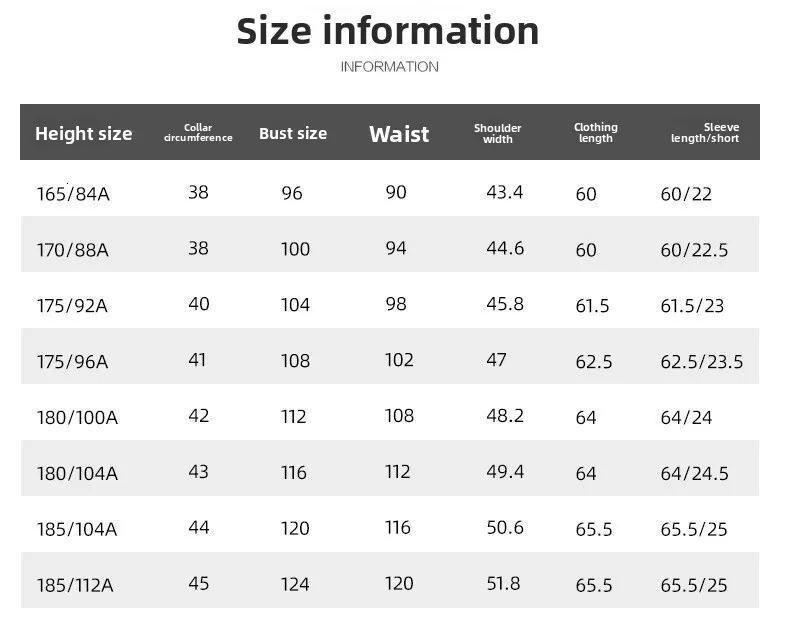Select the sleeve length value 62.5/23.5
This screenshot has width=790, height=642.
coord(702,362)
